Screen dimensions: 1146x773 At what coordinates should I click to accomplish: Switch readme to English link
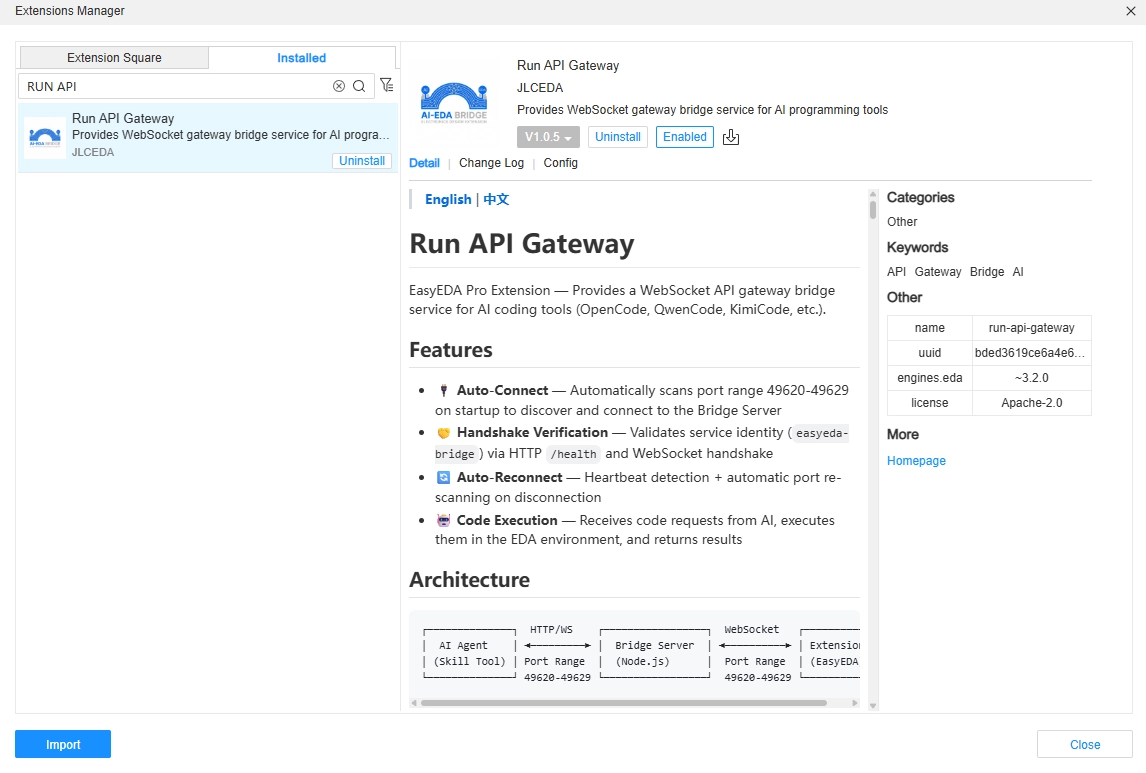448,199
